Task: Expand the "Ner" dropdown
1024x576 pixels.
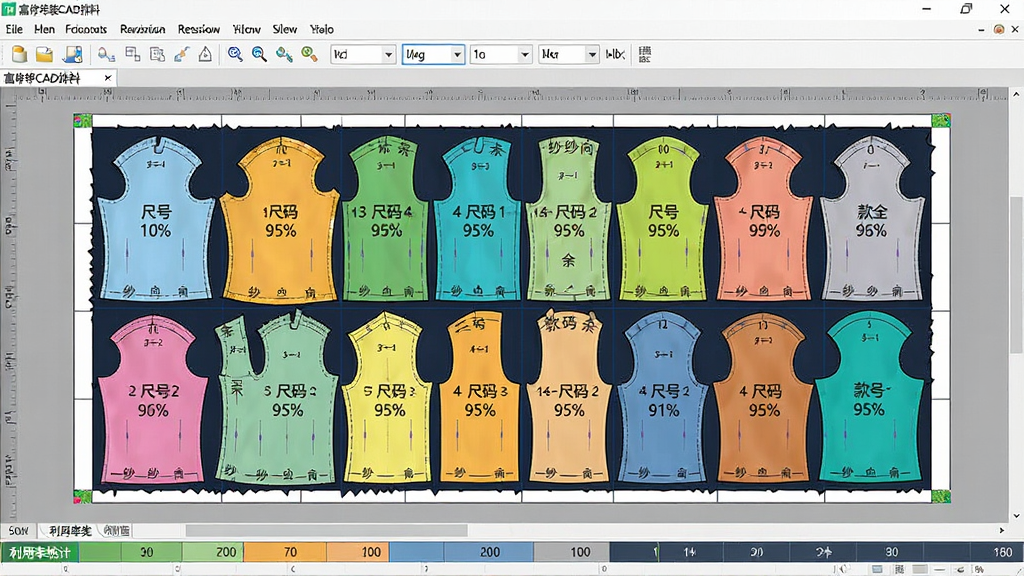Action: [568, 54]
